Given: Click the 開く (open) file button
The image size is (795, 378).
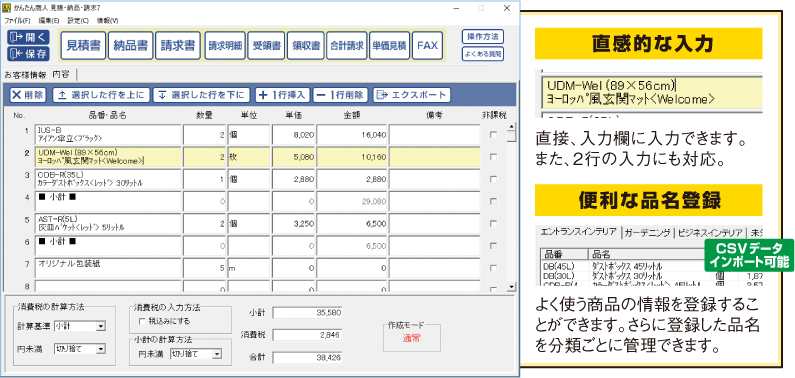Looking at the screenshot, I should click(x=28, y=37).
